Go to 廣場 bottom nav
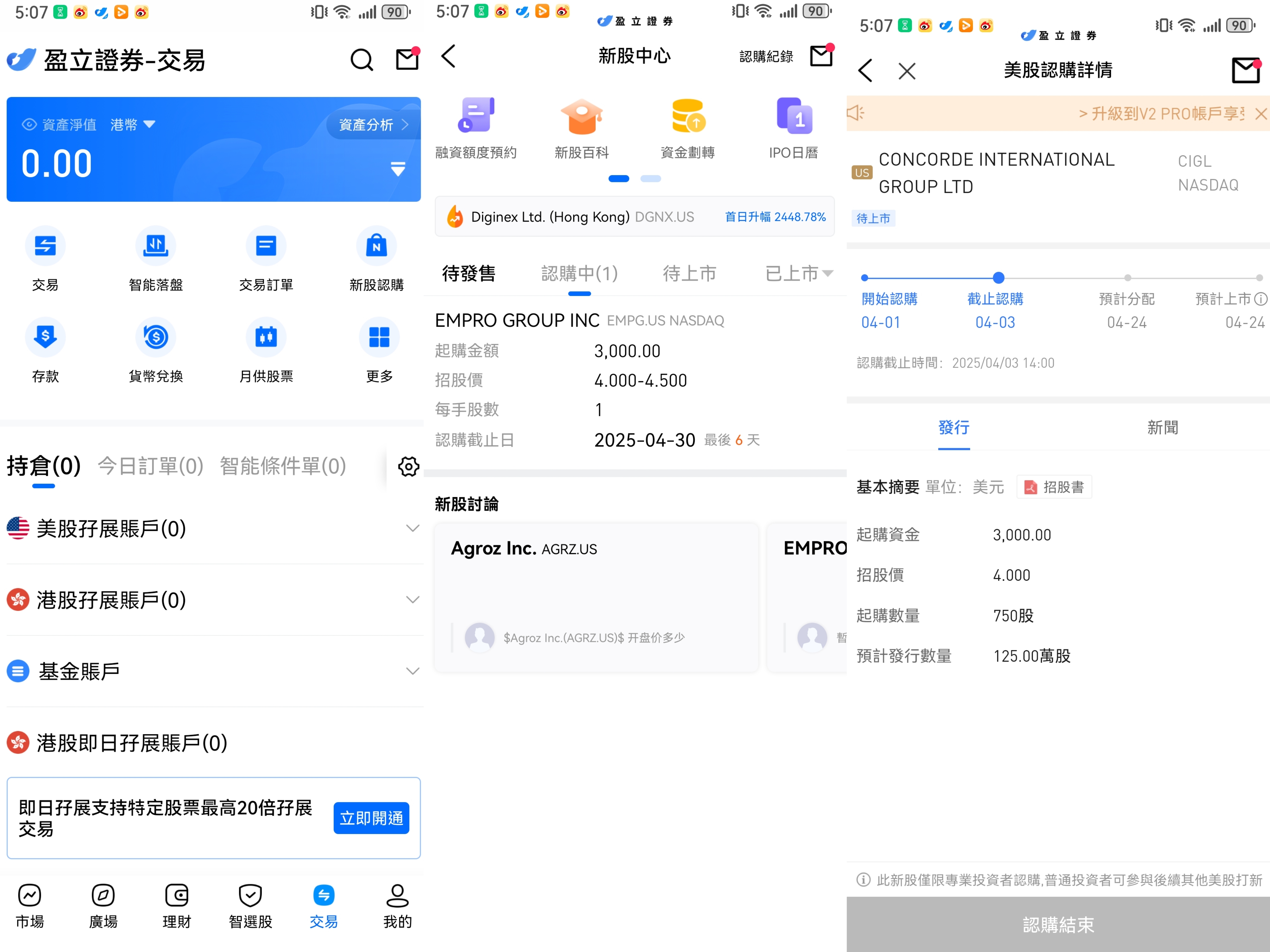The width and height of the screenshot is (1270, 952). (x=103, y=906)
